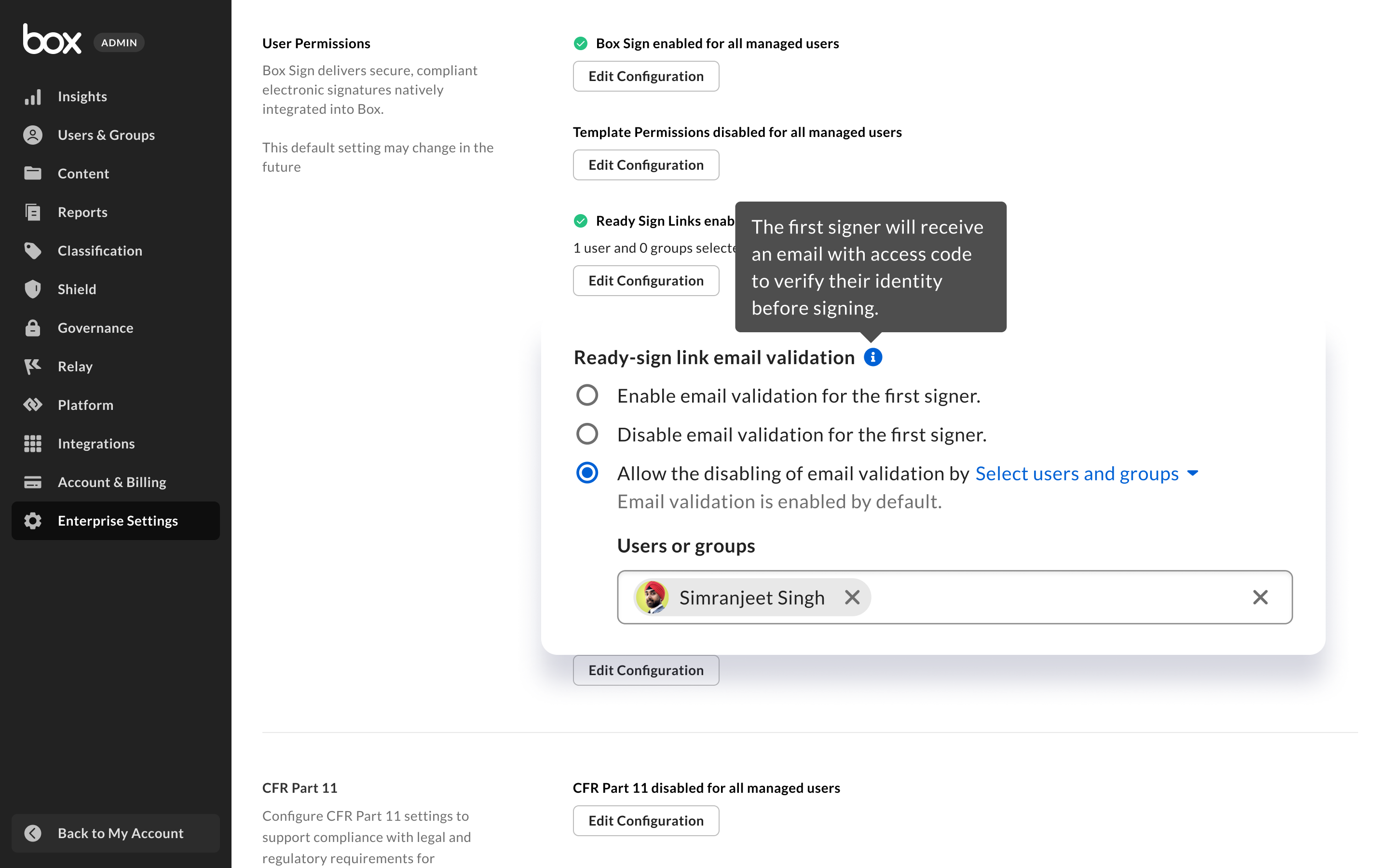Open Reports in the sidebar
Screen dimensions: 1389x868
click(x=115, y=212)
